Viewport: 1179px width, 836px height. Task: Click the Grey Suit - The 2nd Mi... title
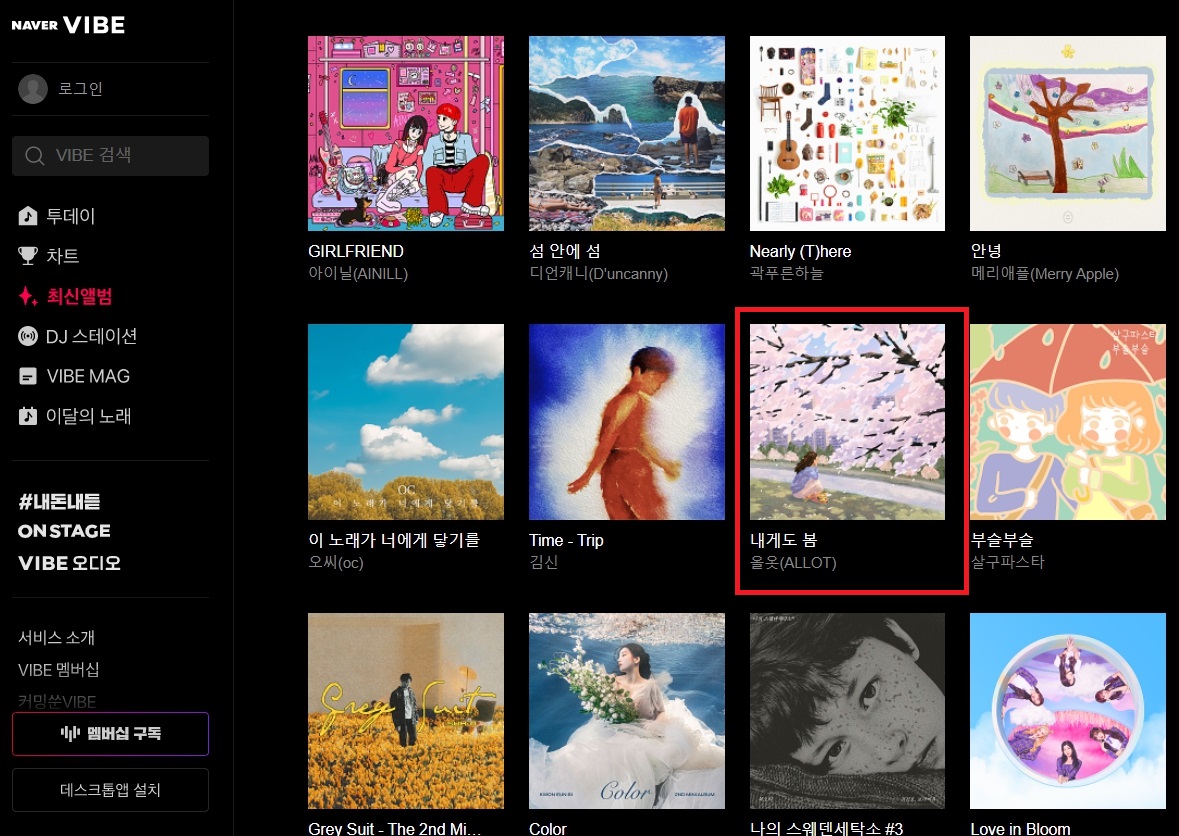click(x=394, y=828)
